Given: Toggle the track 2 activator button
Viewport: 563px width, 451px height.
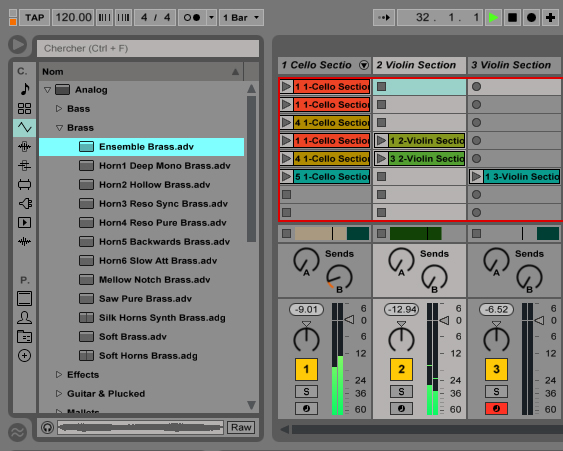Looking at the screenshot, I should coord(401,369).
